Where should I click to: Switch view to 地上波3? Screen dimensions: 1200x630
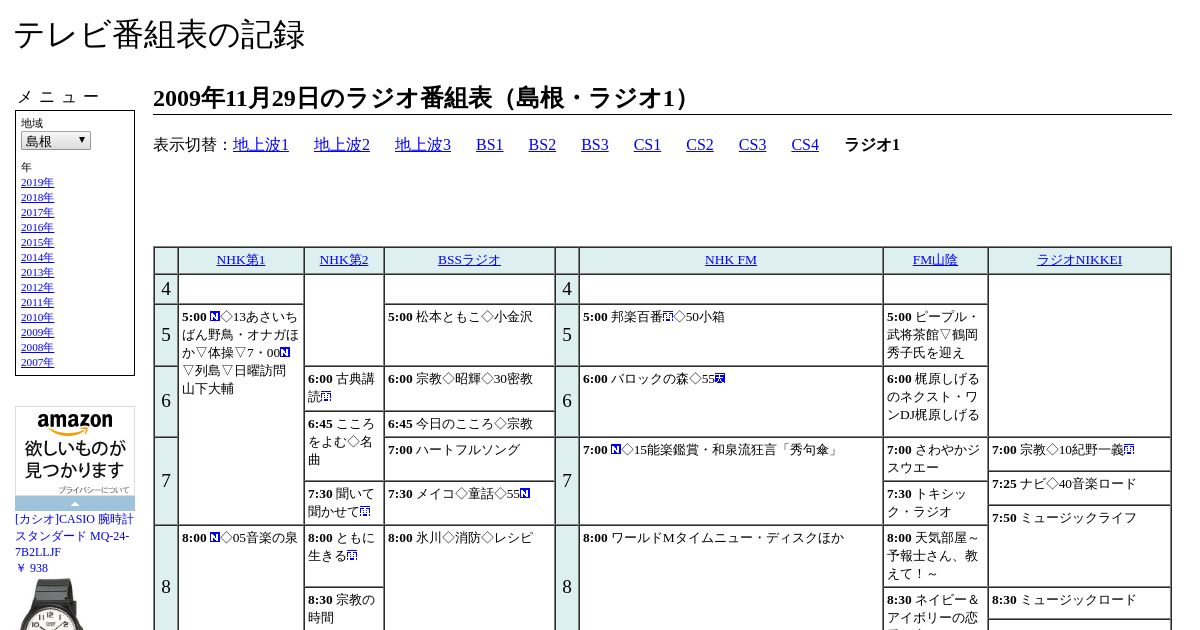tap(423, 145)
